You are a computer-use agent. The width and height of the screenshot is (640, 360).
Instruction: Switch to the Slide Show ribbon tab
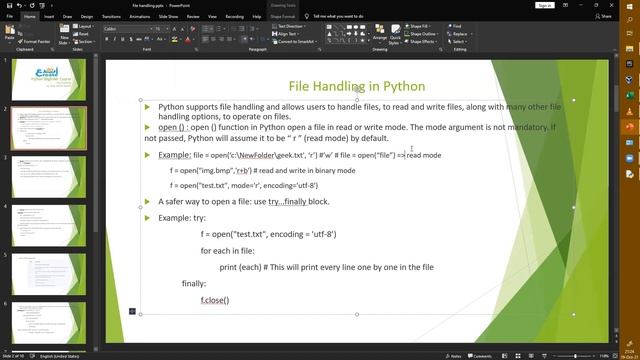coord(168,17)
